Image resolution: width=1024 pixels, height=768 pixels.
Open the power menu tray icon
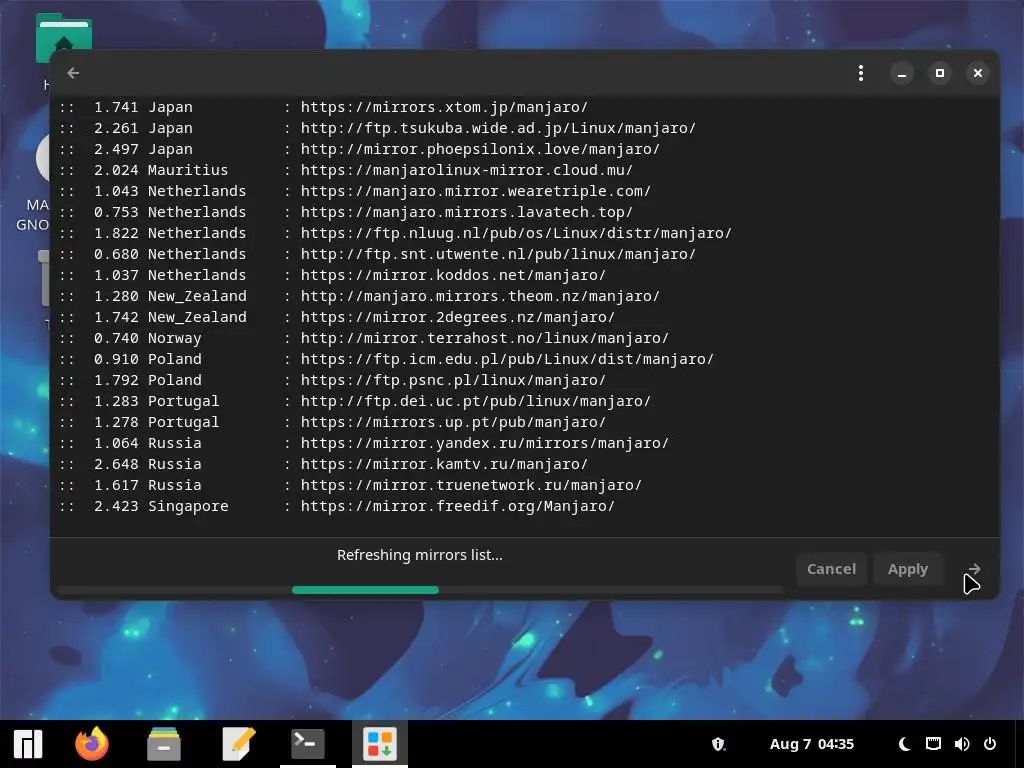(x=990, y=744)
